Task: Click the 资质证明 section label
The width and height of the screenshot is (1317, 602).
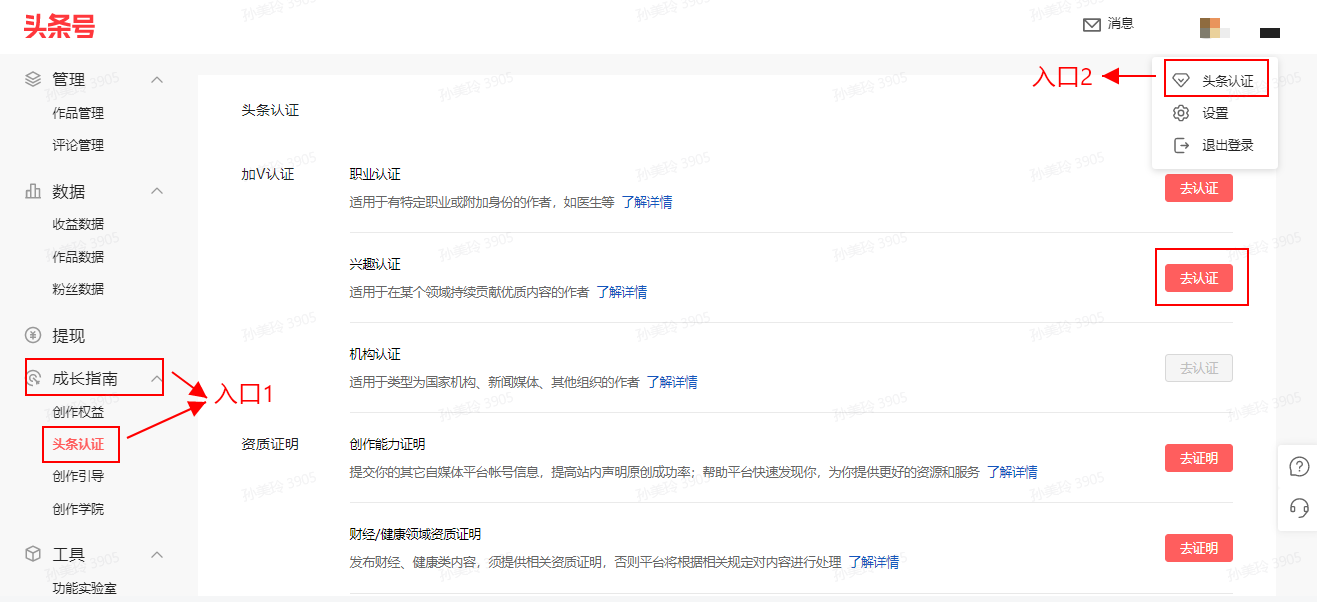Action: (x=270, y=444)
